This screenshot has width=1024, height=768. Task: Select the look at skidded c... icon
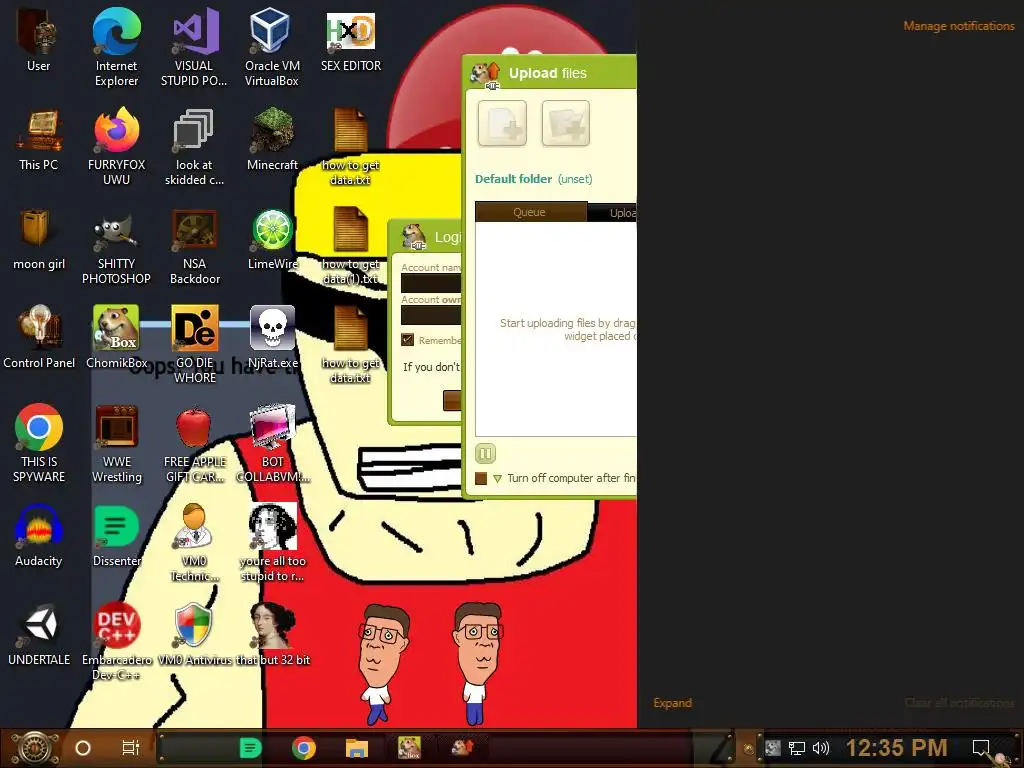pyautogui.click(x=194, y=146)
